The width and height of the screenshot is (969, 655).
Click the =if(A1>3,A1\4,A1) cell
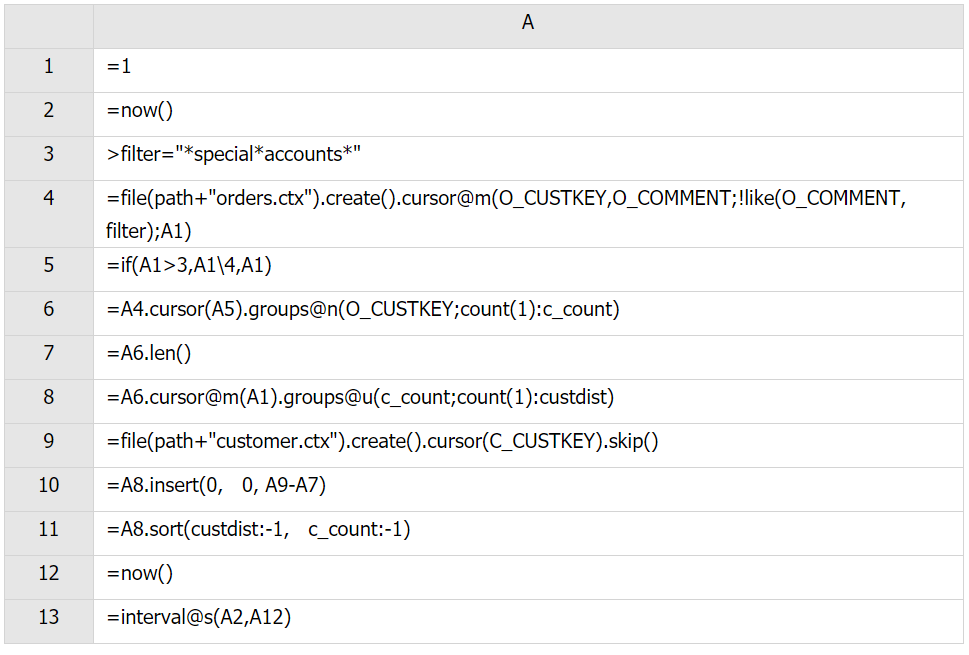point(528,265)
